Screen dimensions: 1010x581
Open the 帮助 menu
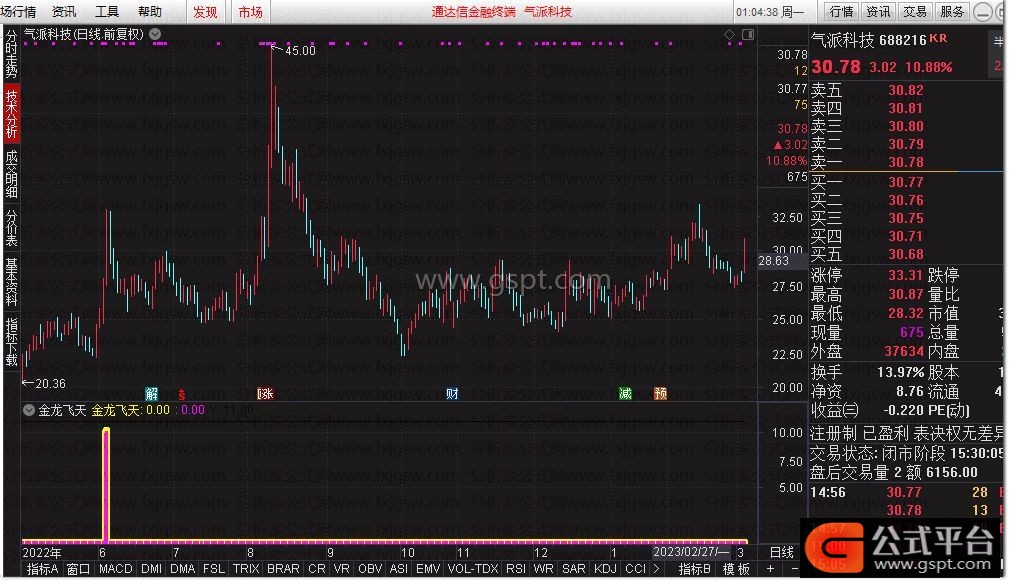coord(150,12)
